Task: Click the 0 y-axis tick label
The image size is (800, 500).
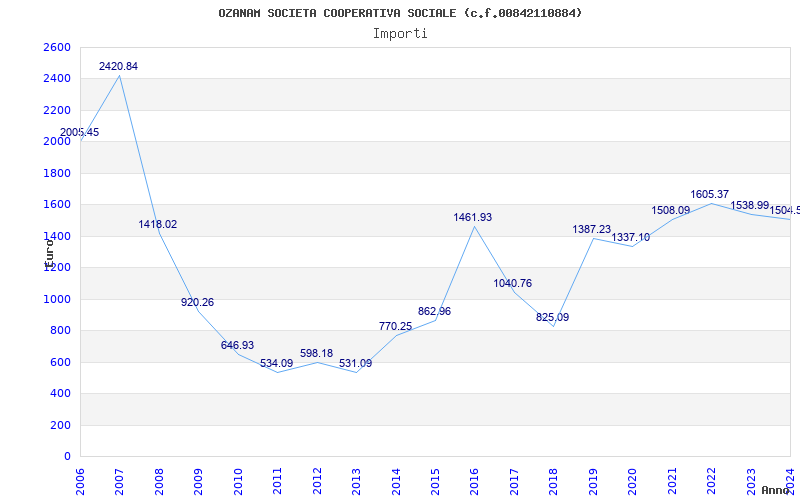Action: 67,456
